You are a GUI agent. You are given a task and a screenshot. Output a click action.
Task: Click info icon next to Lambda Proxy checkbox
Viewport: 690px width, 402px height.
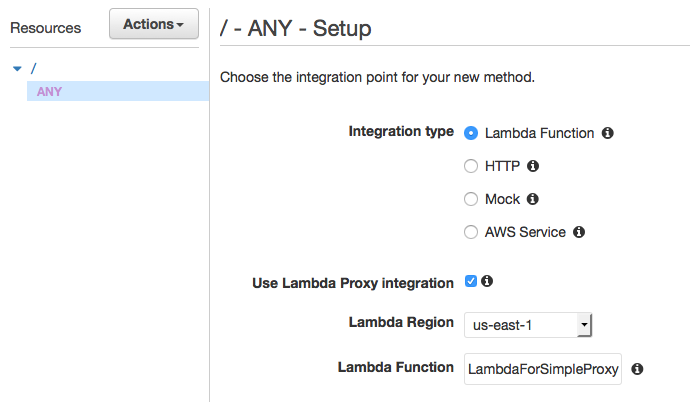coord(487,282)
